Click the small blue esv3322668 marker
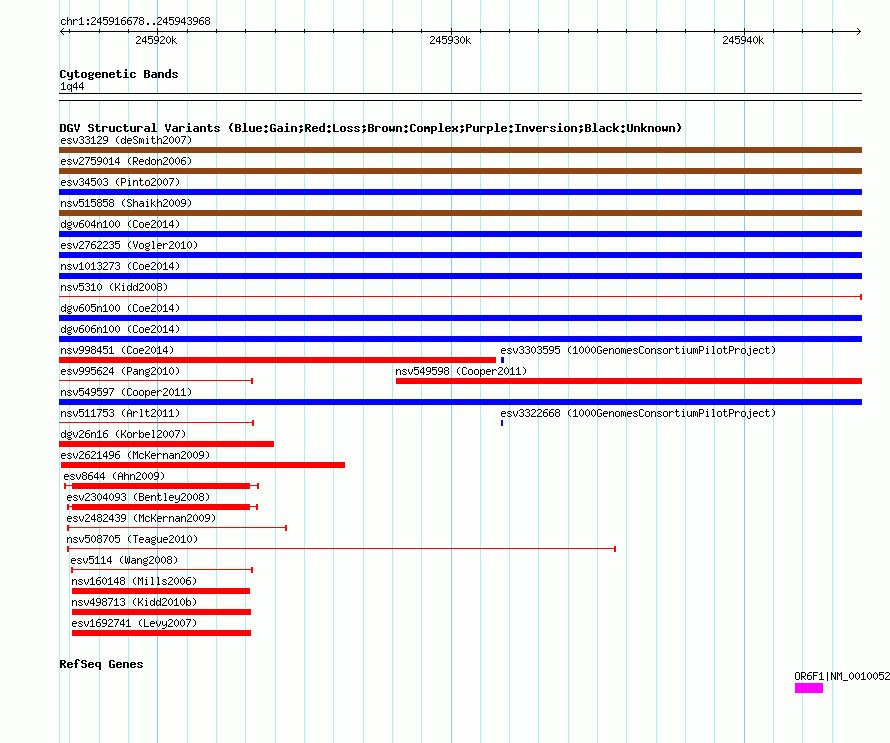Viewport: 890px width, 743px height. coord(502,423)
